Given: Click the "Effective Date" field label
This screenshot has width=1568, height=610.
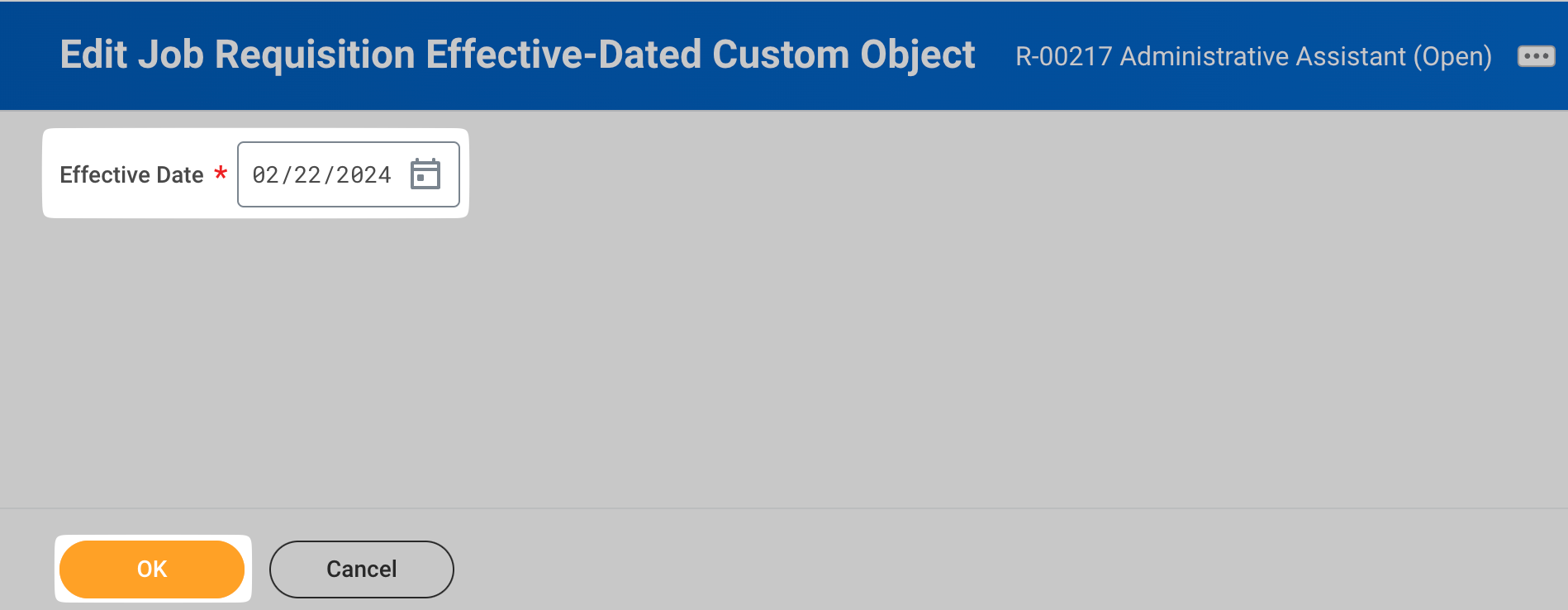Looking at the screenshot, I should coord(131,175).
